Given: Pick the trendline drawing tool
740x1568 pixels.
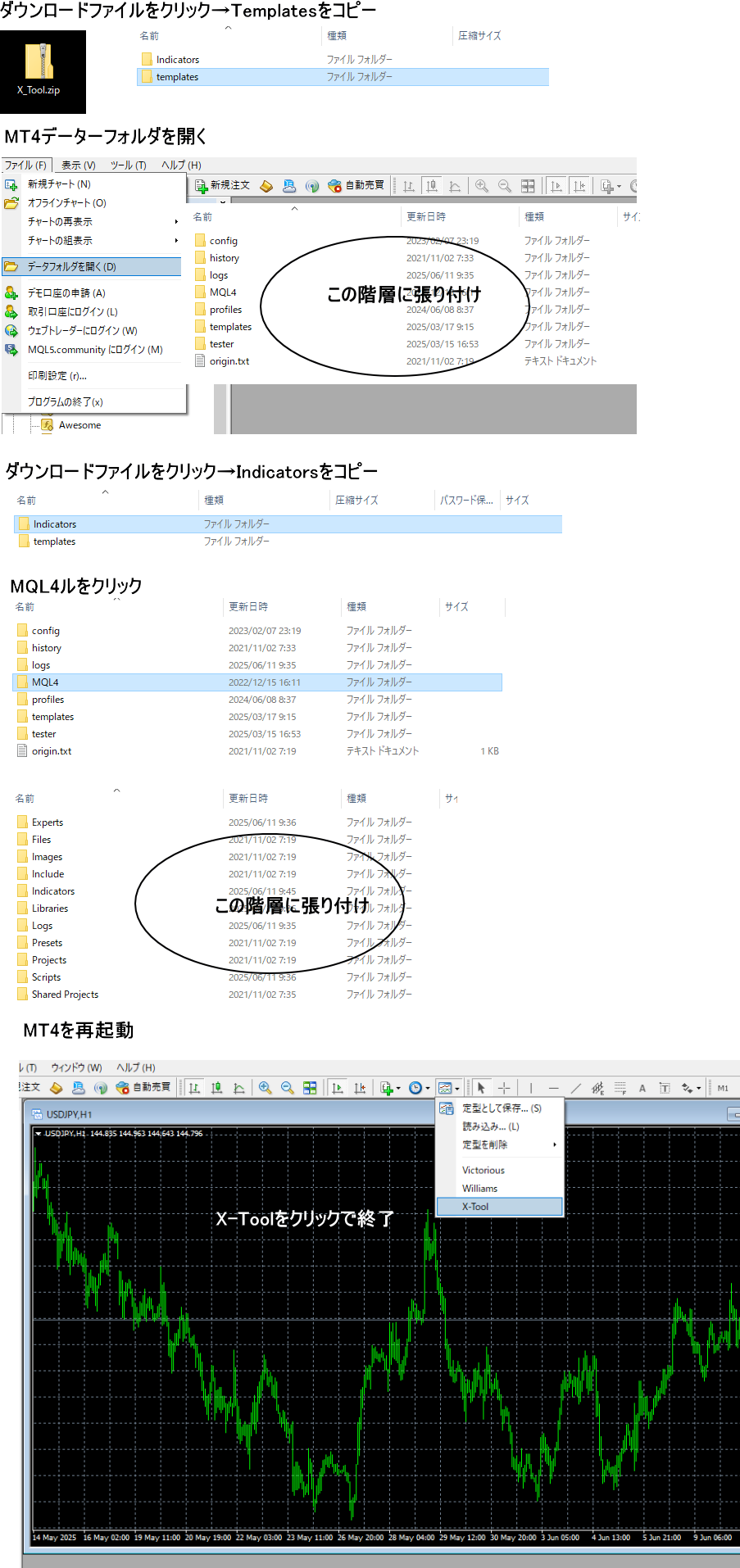Looking at the screenshot, I should (x=576, y=1088).
